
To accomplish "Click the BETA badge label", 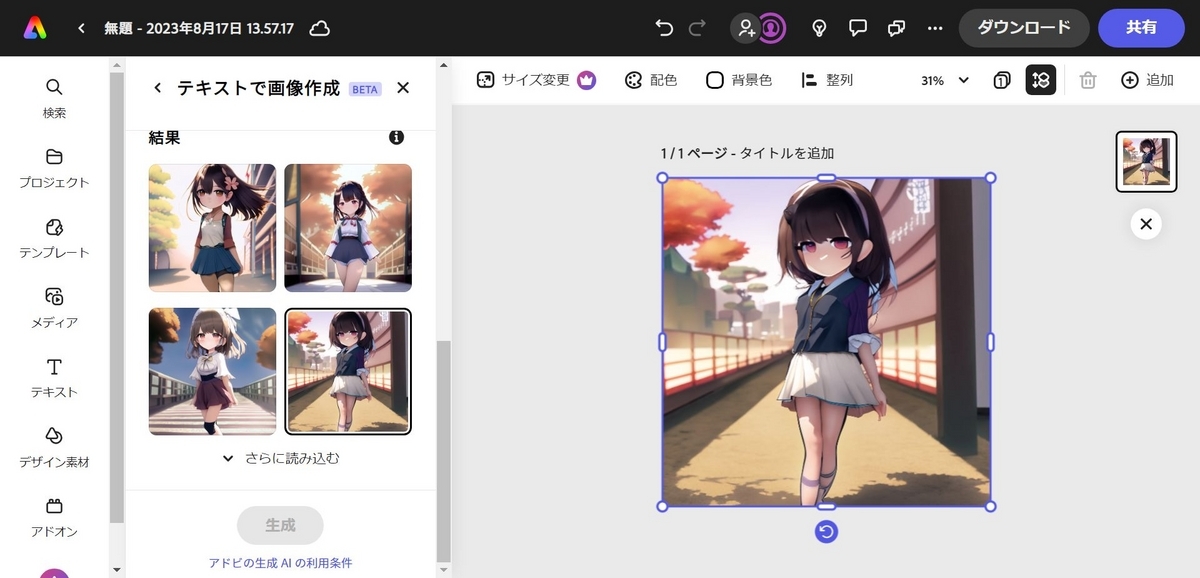I will click(365, 89).
